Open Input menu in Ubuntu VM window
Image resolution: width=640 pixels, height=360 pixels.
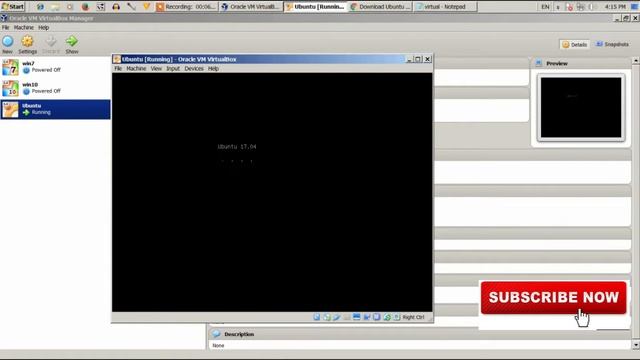point(173,69)
